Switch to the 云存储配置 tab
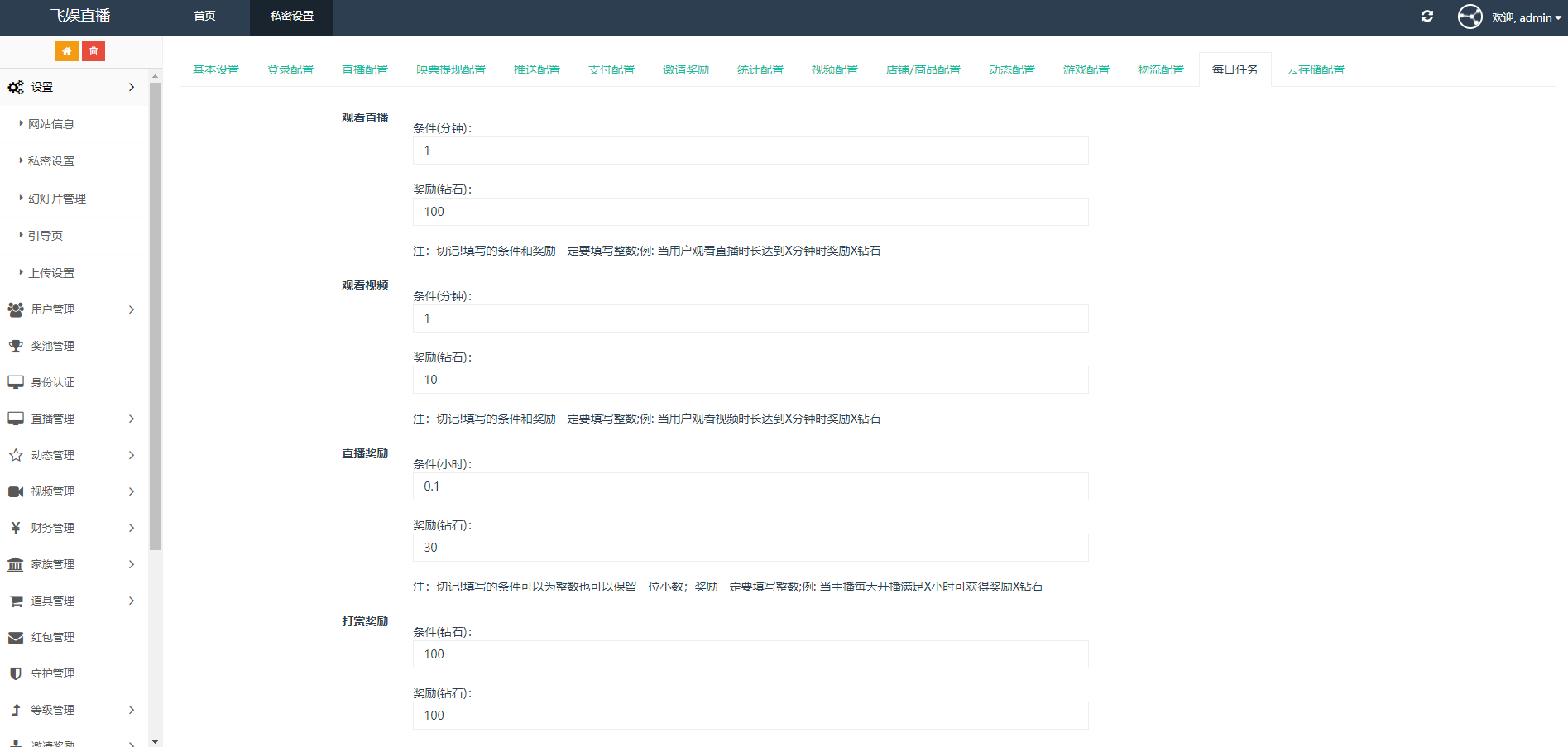1568x747 pixels. pyautogui.click(x=1315, y=69)
